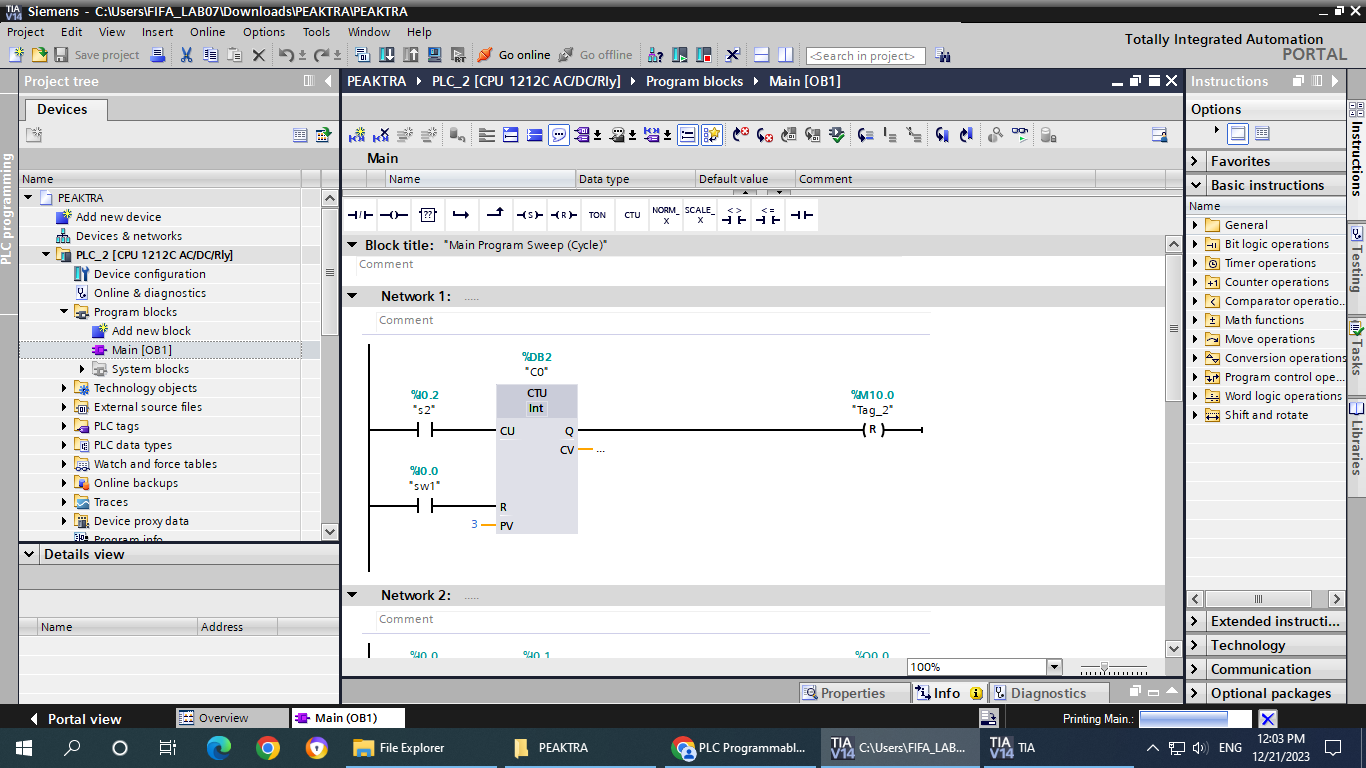
Task: Click the Cut scissors icon in toolbar
Action: 186,55
